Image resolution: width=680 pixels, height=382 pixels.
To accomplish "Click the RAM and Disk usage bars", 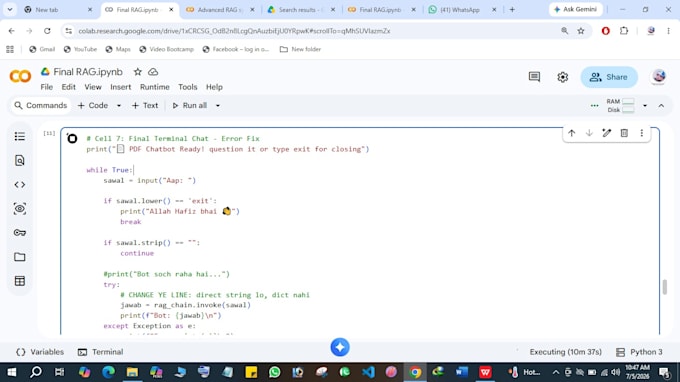I will coord(621,105).
